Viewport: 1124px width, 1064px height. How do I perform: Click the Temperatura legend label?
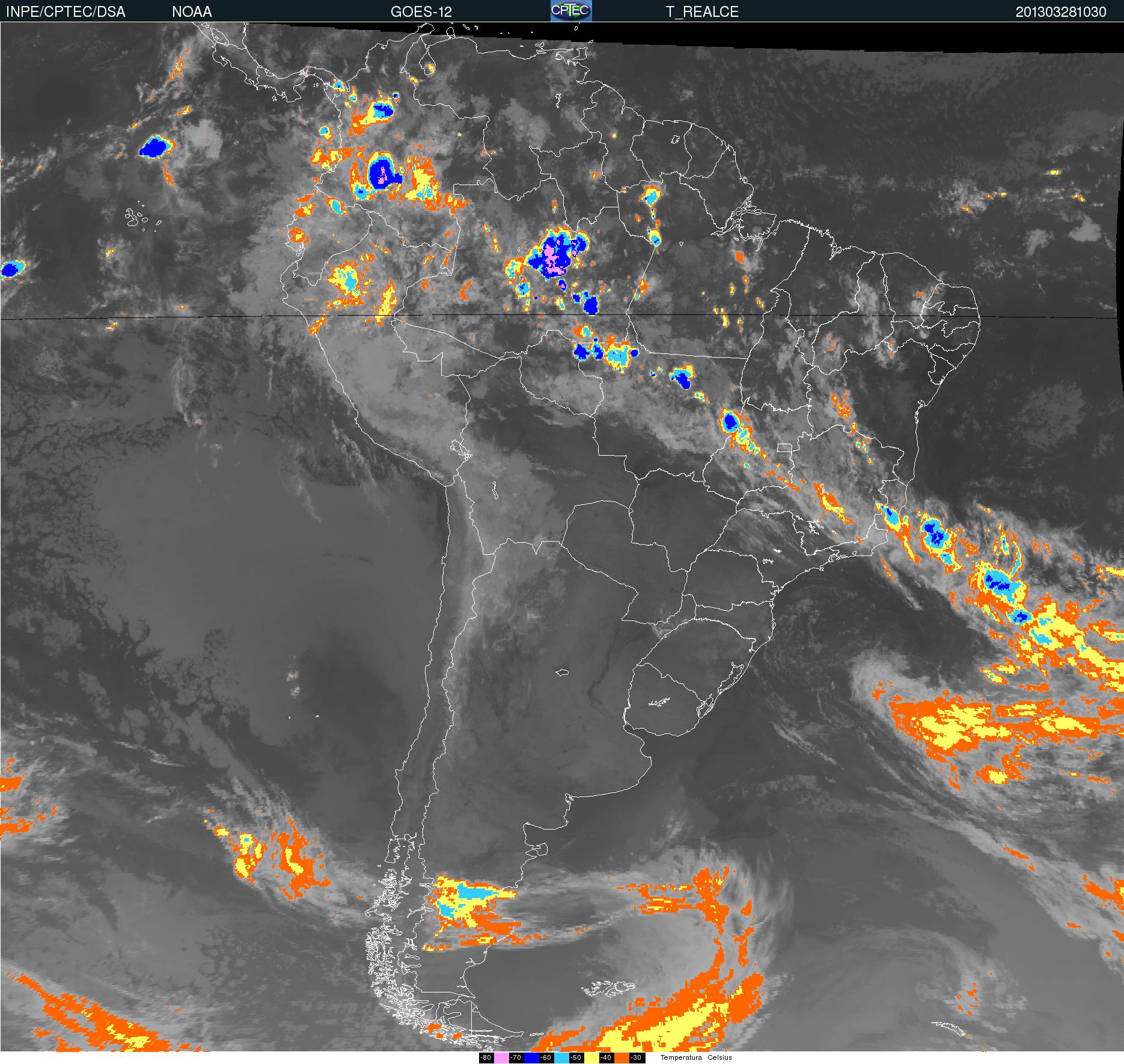click(682, 1058)
